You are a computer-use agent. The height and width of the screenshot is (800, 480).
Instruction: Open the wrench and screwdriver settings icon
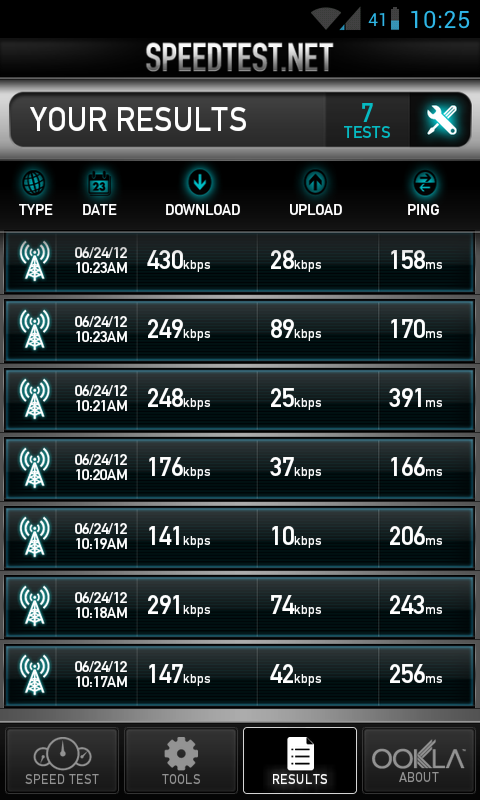pyautogui.click(x=441, y=120)
